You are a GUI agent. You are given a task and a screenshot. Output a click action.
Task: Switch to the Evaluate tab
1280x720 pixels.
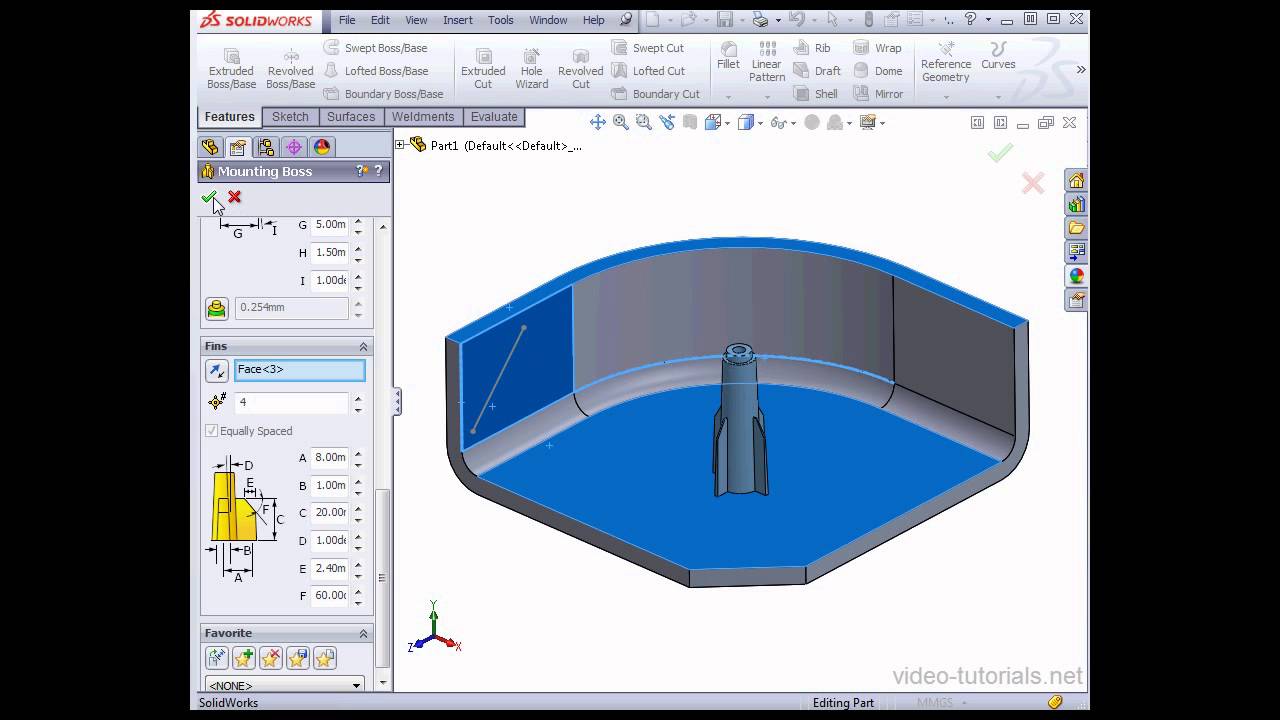pyautogui.click(x=494, y=117)
